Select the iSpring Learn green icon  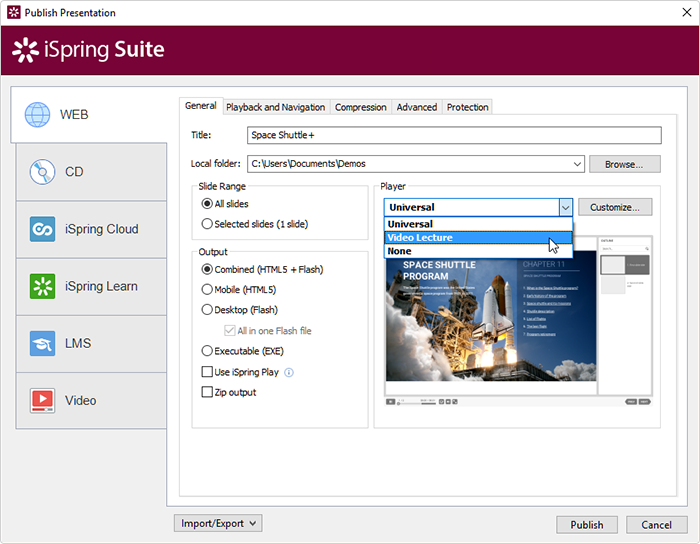tap(42, 286)
